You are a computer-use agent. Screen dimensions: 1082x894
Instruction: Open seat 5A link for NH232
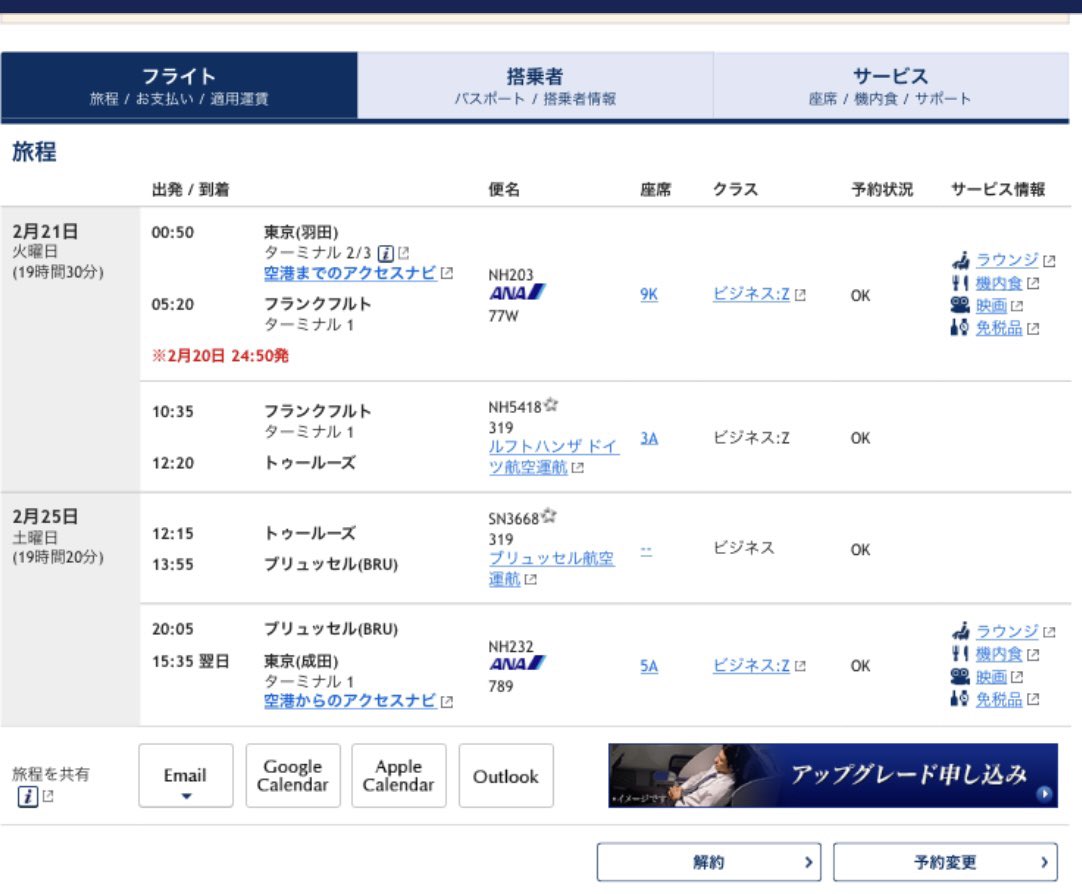(649, 666)
